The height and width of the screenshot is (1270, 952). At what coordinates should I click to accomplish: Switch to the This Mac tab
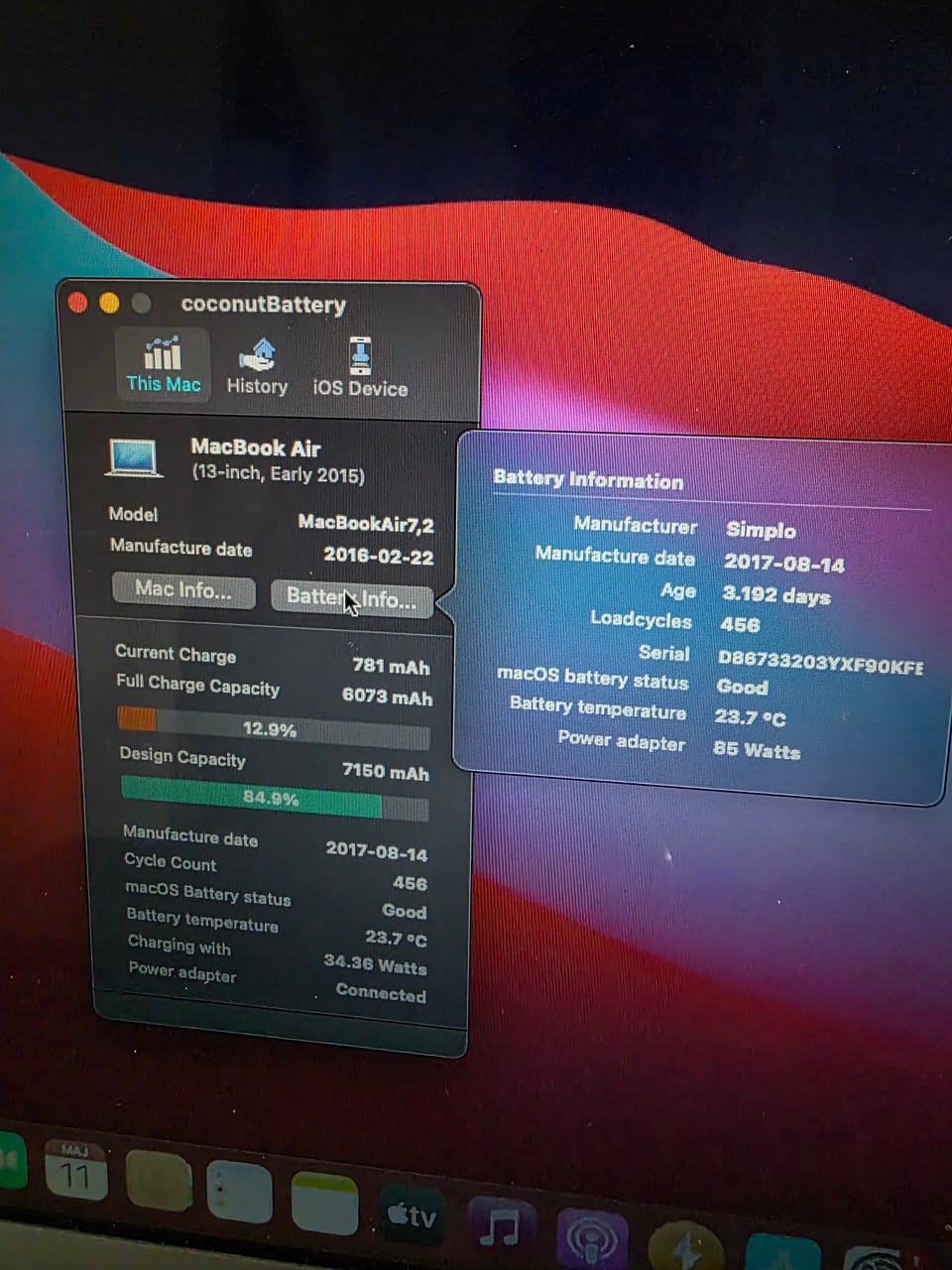coord(163,365)
